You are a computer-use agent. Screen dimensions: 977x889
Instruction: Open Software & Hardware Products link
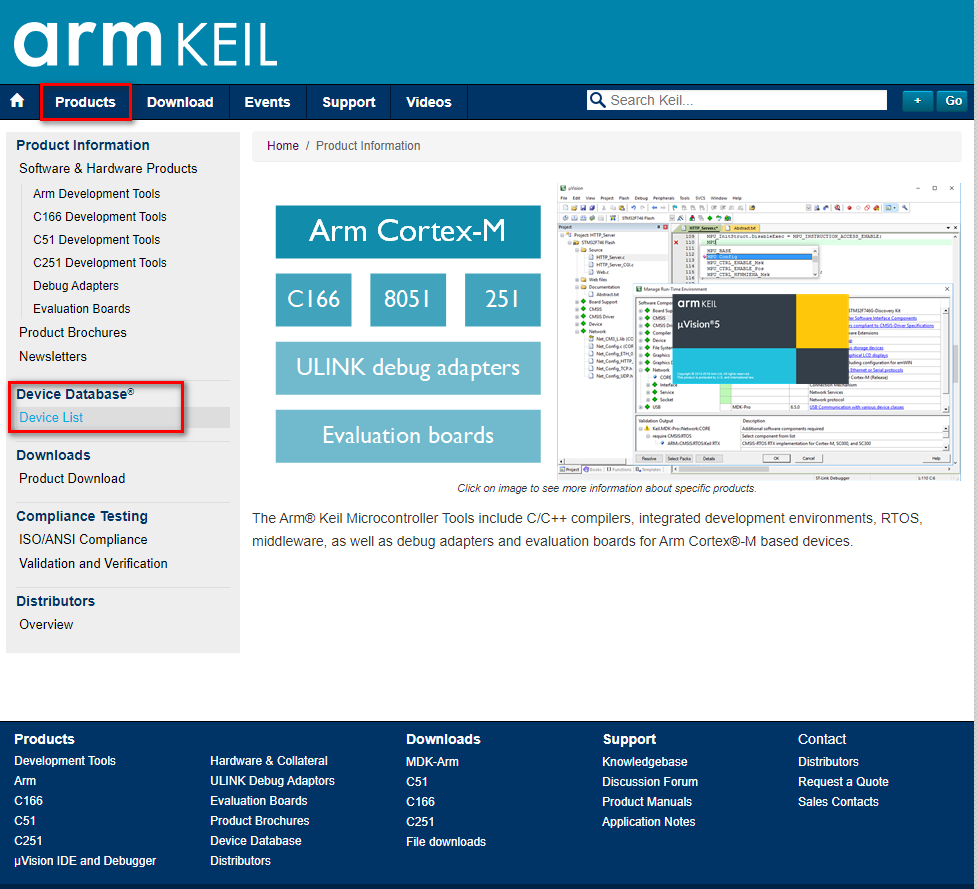click(108, 169)
